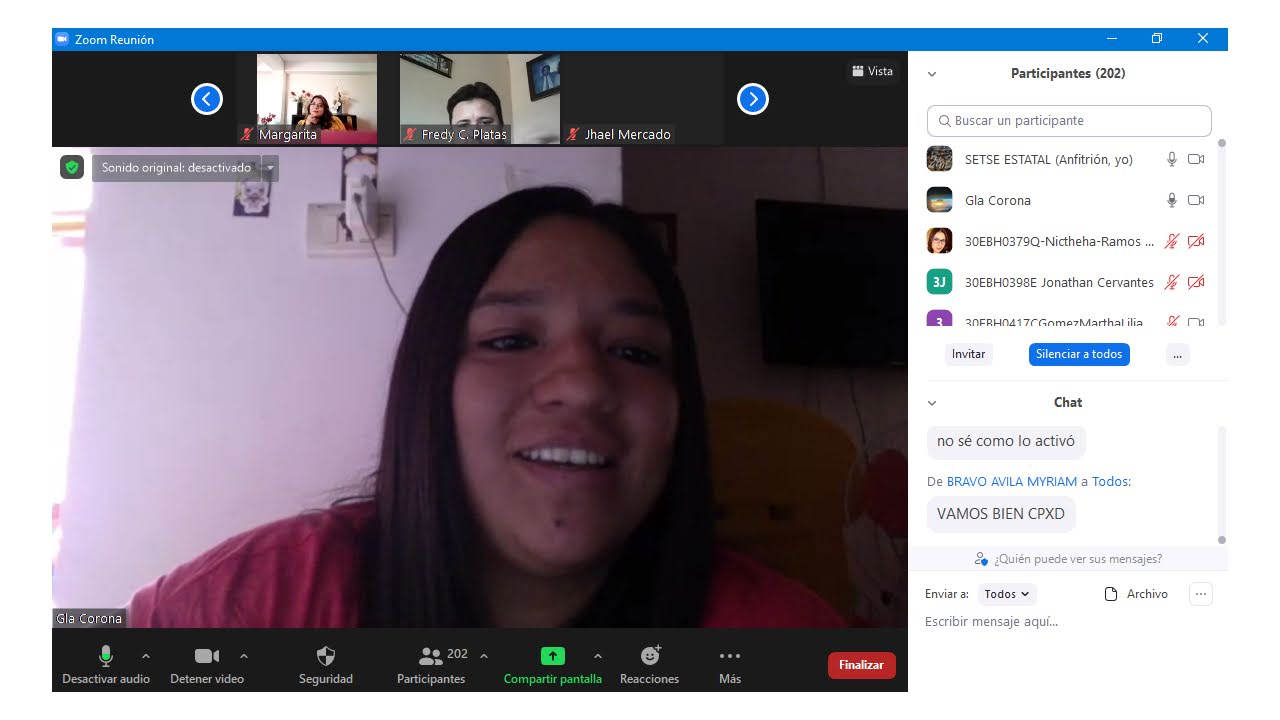Viewport: 1280px width, 720px height.
Task: Click Gla Corona name label on video
Action: 89,618
